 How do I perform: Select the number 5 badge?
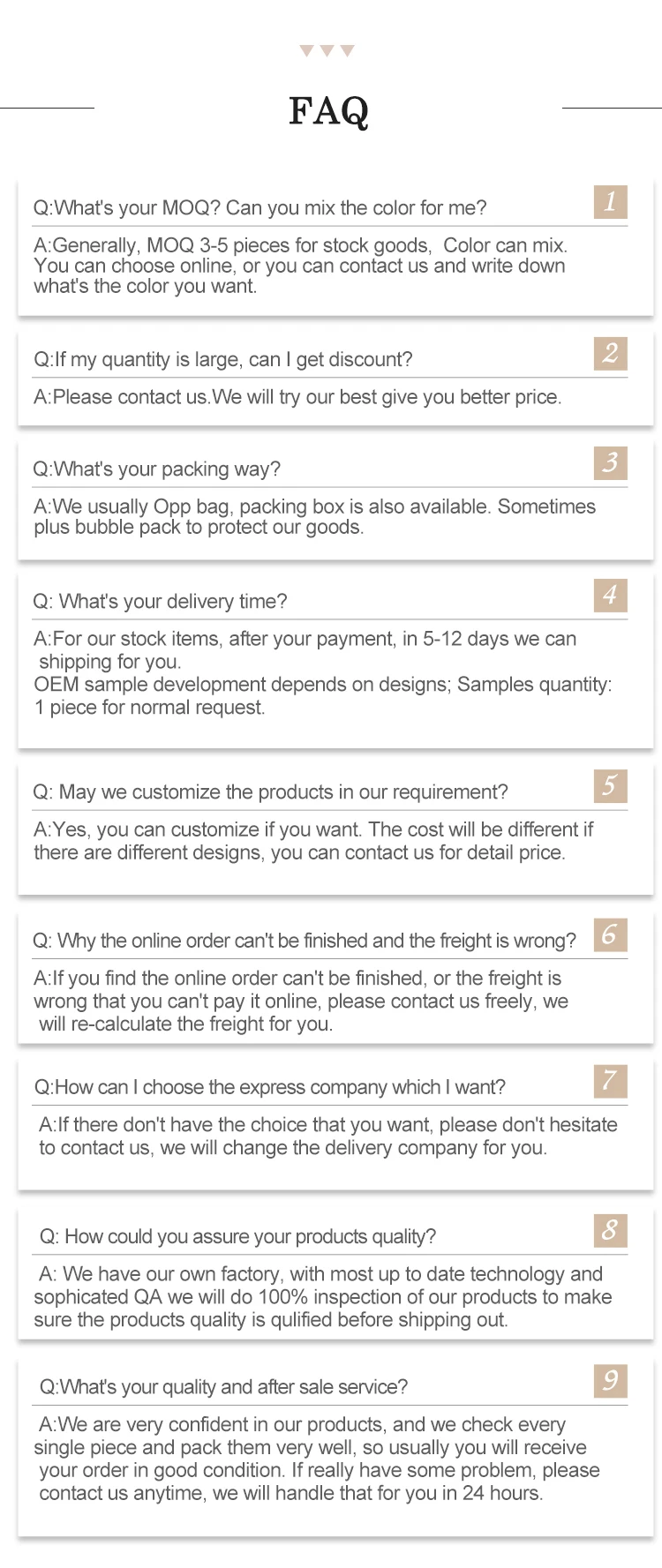tap(610, 785)
